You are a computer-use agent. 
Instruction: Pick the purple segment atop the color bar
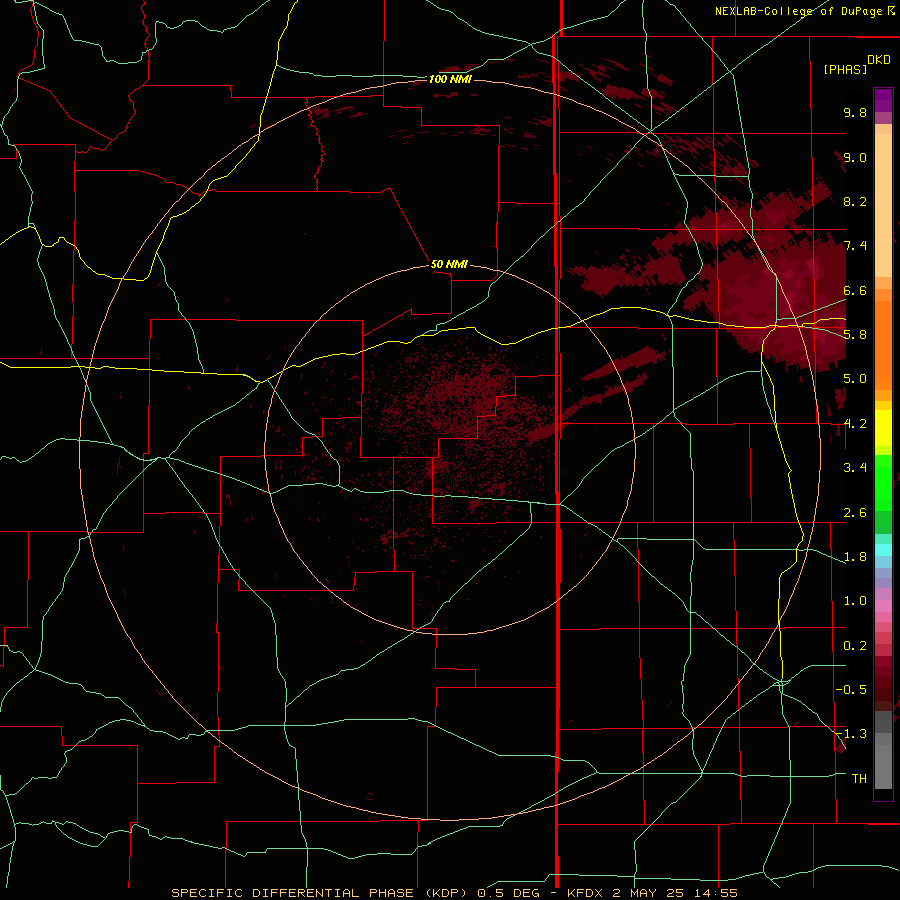[883, 100]
